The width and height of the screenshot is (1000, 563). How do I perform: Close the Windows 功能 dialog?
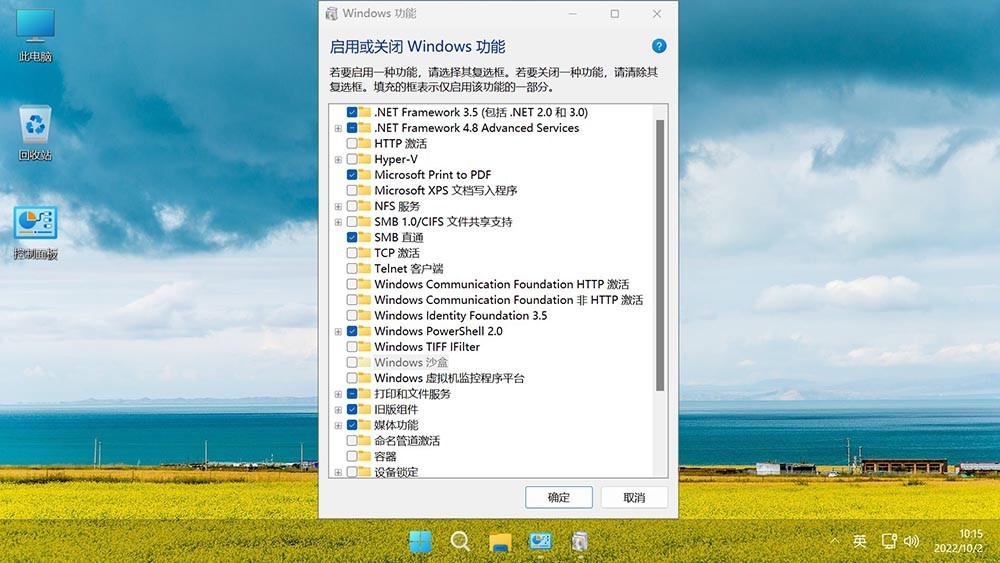[657, 13]
